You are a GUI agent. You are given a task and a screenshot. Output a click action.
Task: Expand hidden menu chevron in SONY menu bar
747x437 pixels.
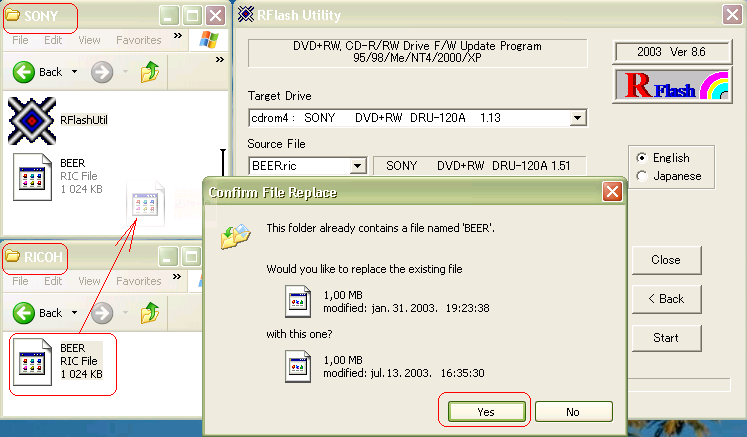pyautogui.click(x=178, y=36)
